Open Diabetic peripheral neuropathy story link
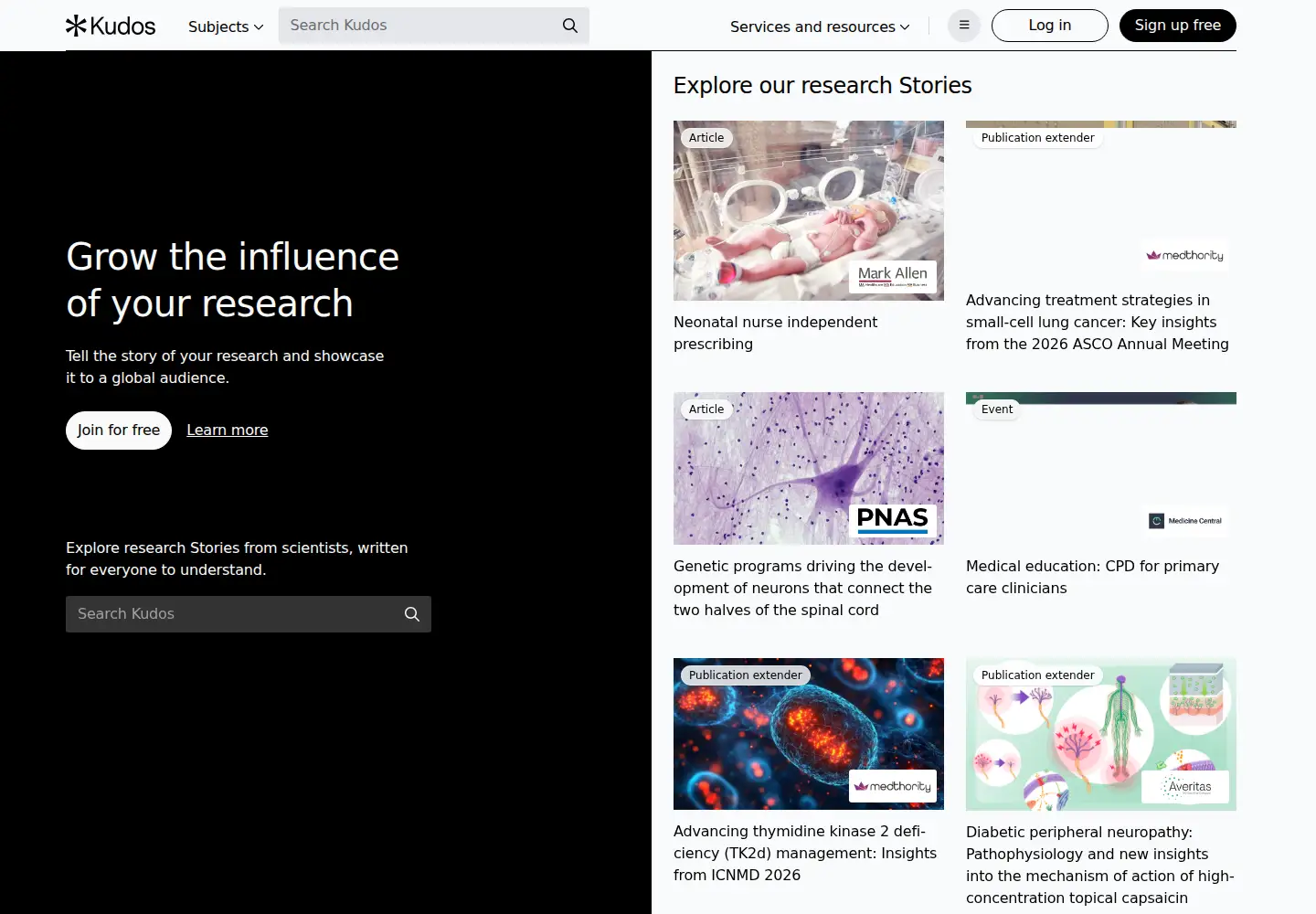Viewport: 1316px width, 914px height. coord(1100,865)
